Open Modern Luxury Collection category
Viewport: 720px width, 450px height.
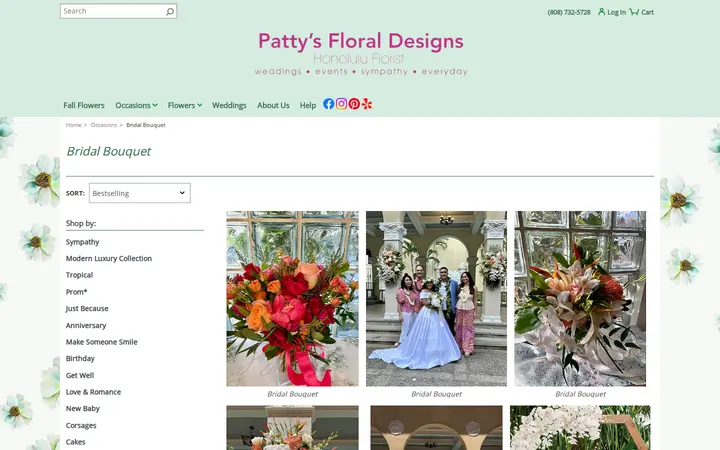tap(109, 259)
